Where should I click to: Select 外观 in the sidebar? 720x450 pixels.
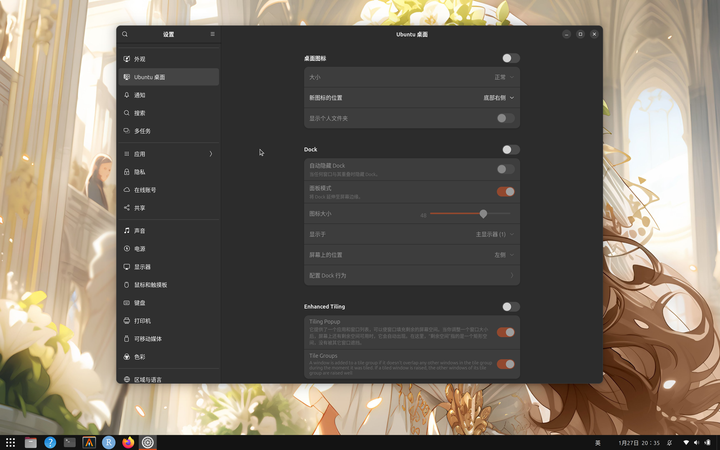169,59
